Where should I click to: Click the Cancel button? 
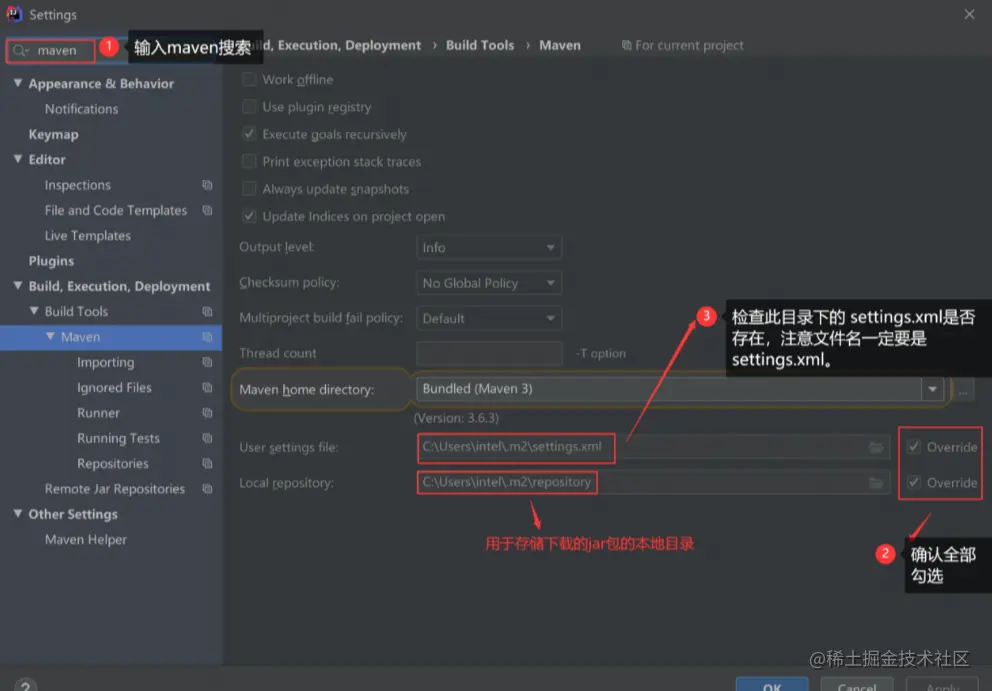coord(857,685)
